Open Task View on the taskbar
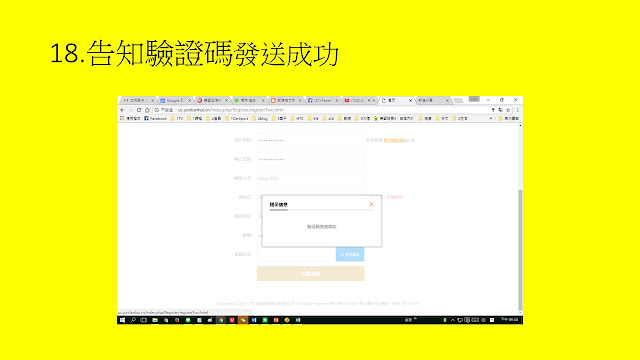The image size is (640, 360). [x=144, y=320]
